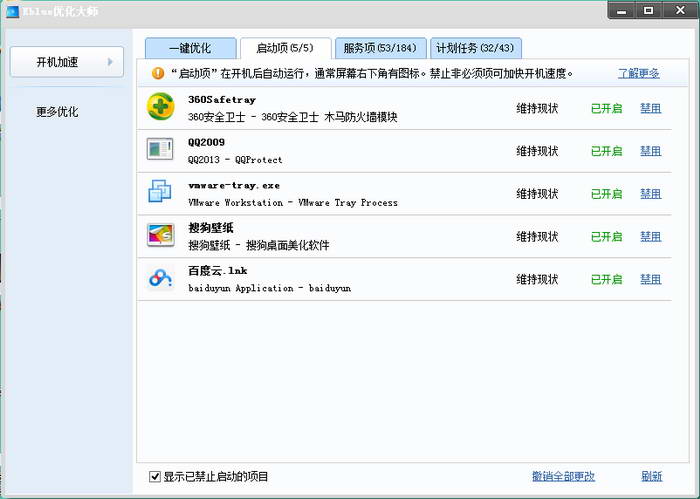
Task: Minimize the optimizer window
Action: pos(621,10)
